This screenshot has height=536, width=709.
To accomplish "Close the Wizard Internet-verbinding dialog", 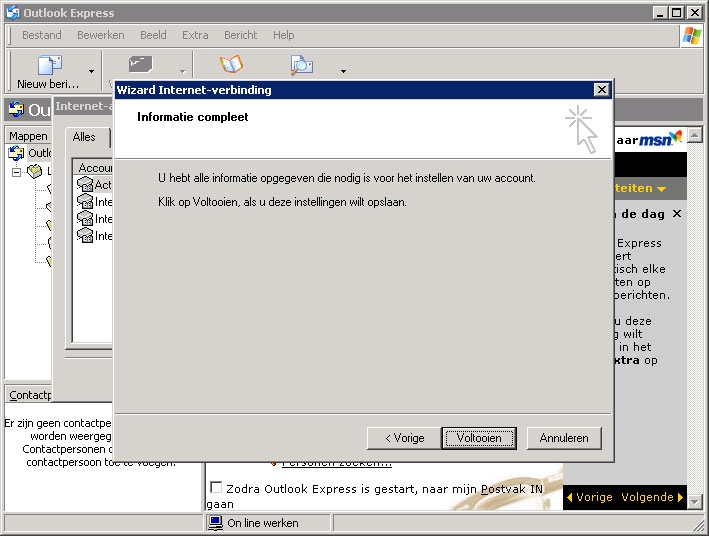I will pyautogui.click(x=601, y=90).
